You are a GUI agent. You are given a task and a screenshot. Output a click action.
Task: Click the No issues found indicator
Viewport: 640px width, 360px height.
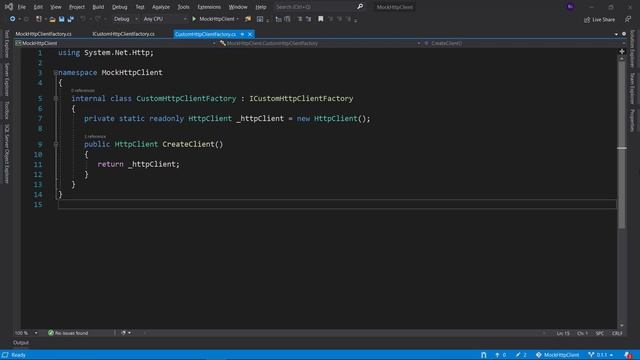pyautogui.click(x=68, y=333)
